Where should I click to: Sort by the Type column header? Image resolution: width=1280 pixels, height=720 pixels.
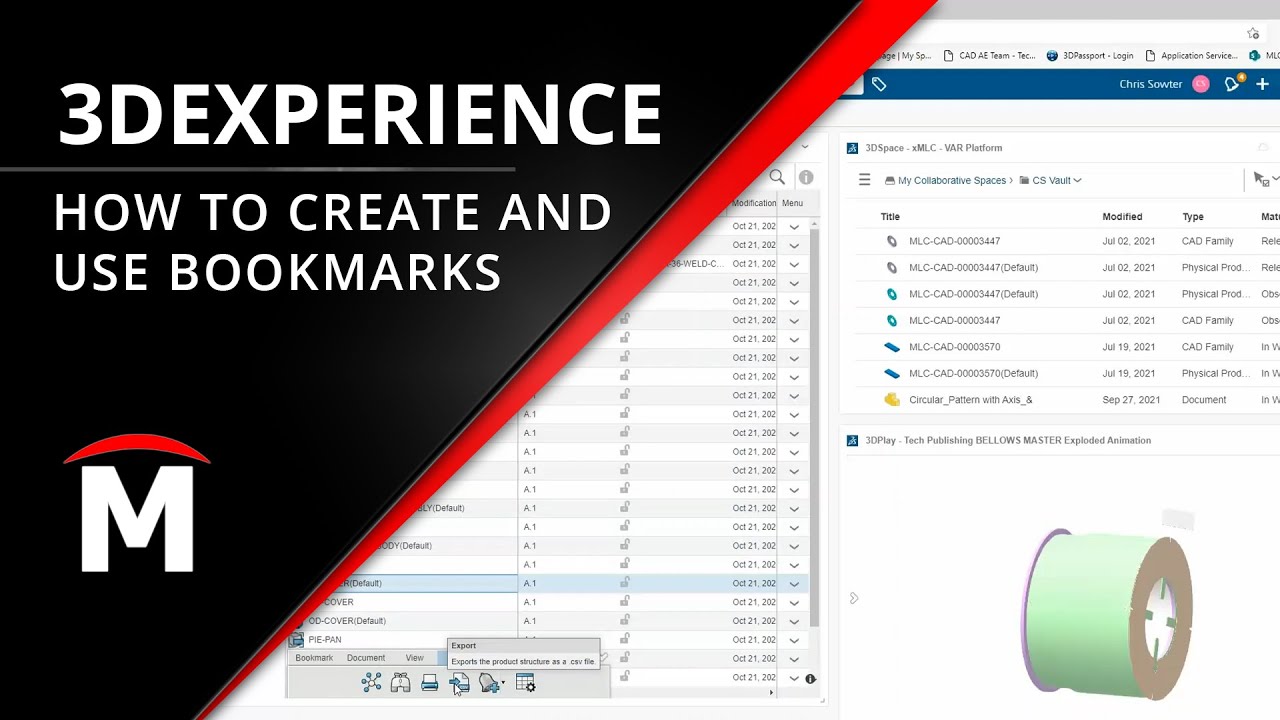(x=1192, y=216)
